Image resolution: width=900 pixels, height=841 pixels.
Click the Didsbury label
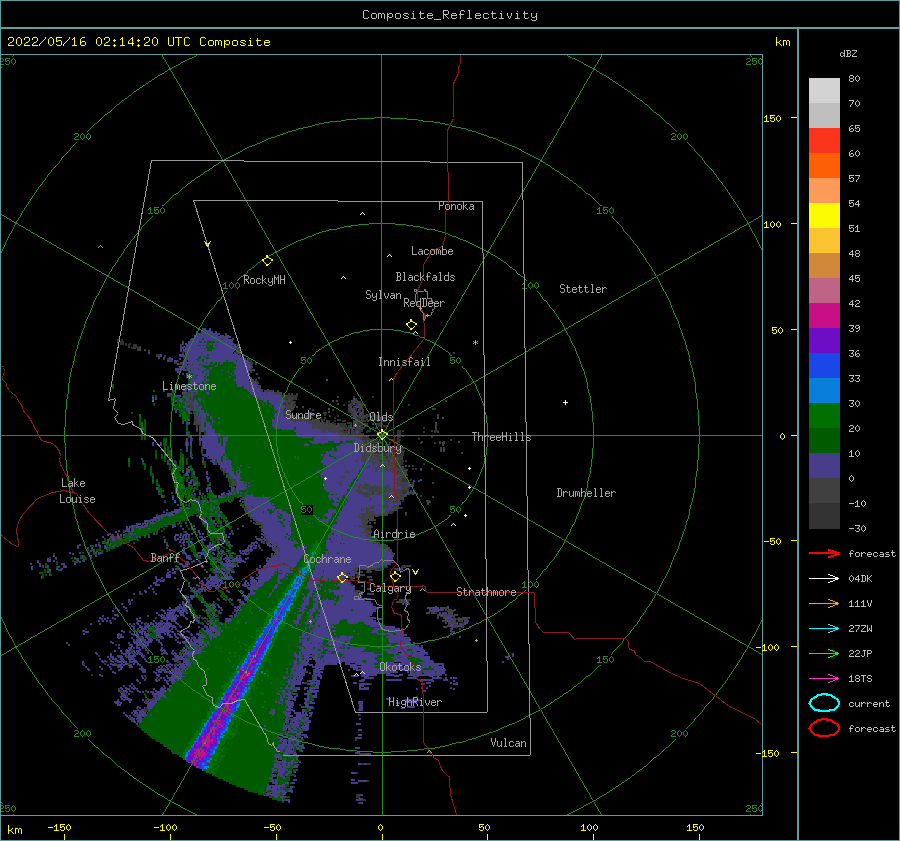pos(378,448)
